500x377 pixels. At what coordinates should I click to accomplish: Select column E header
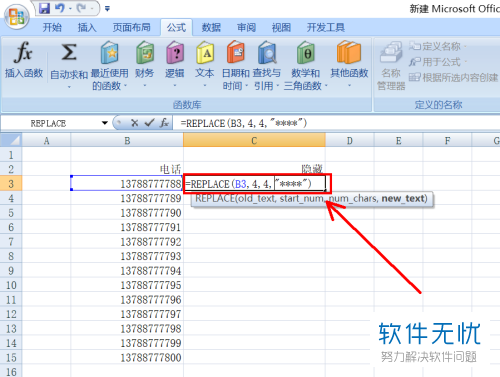[398, 141]
